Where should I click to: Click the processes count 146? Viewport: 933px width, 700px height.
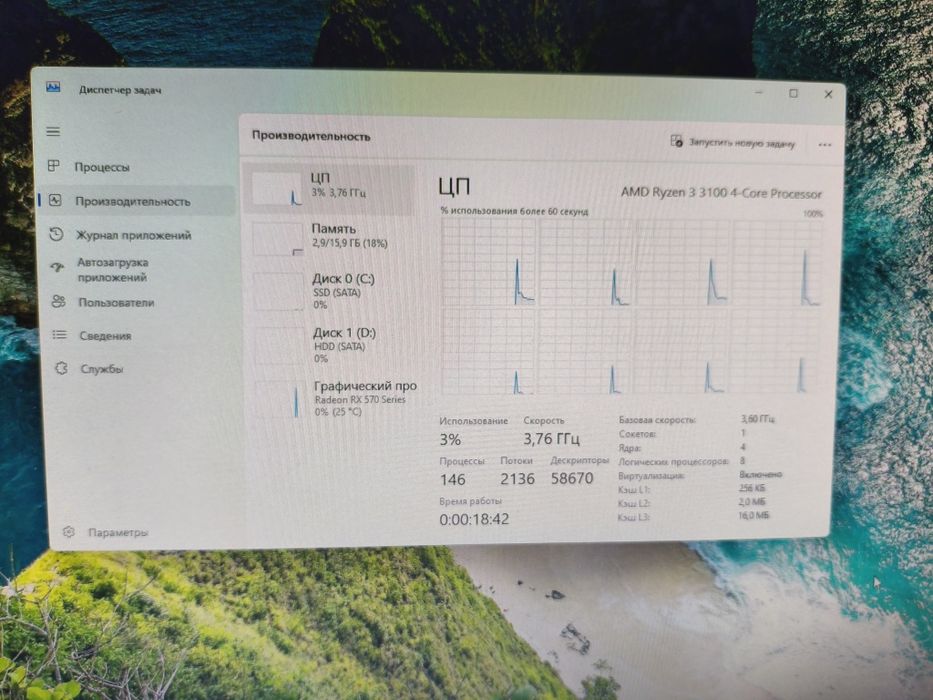point(453,479)
